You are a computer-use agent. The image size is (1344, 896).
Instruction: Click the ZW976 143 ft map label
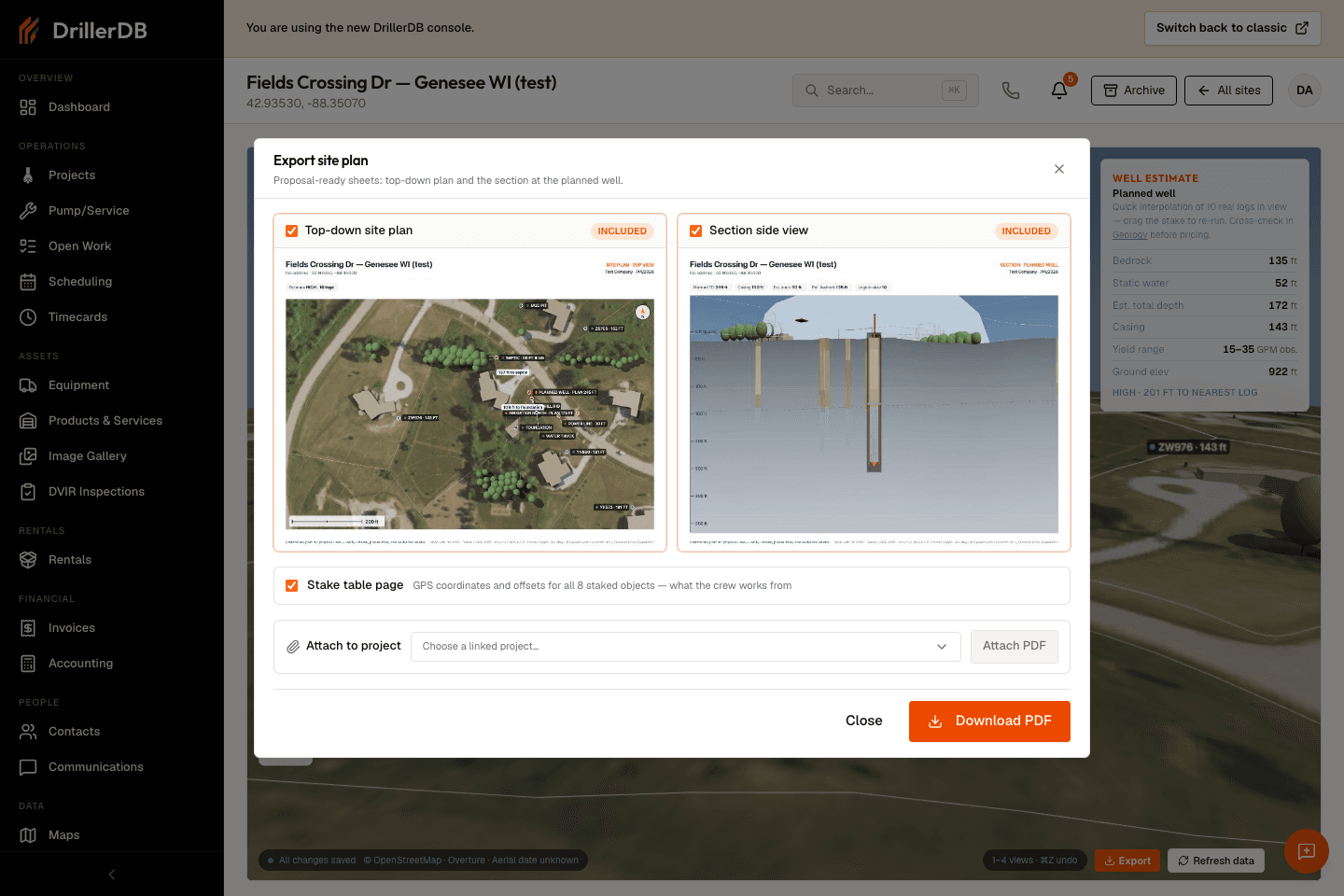click(x=1188, y=447)
